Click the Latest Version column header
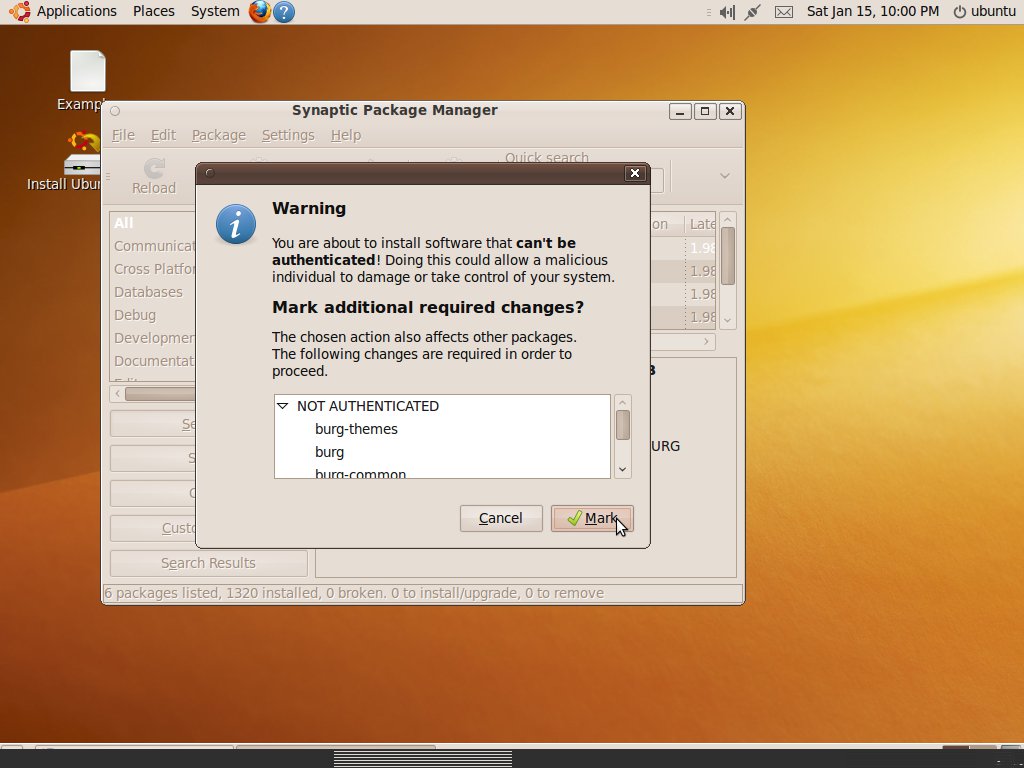Image resolution: width=1024 pixels, height=768 pixels. (700, 224)
